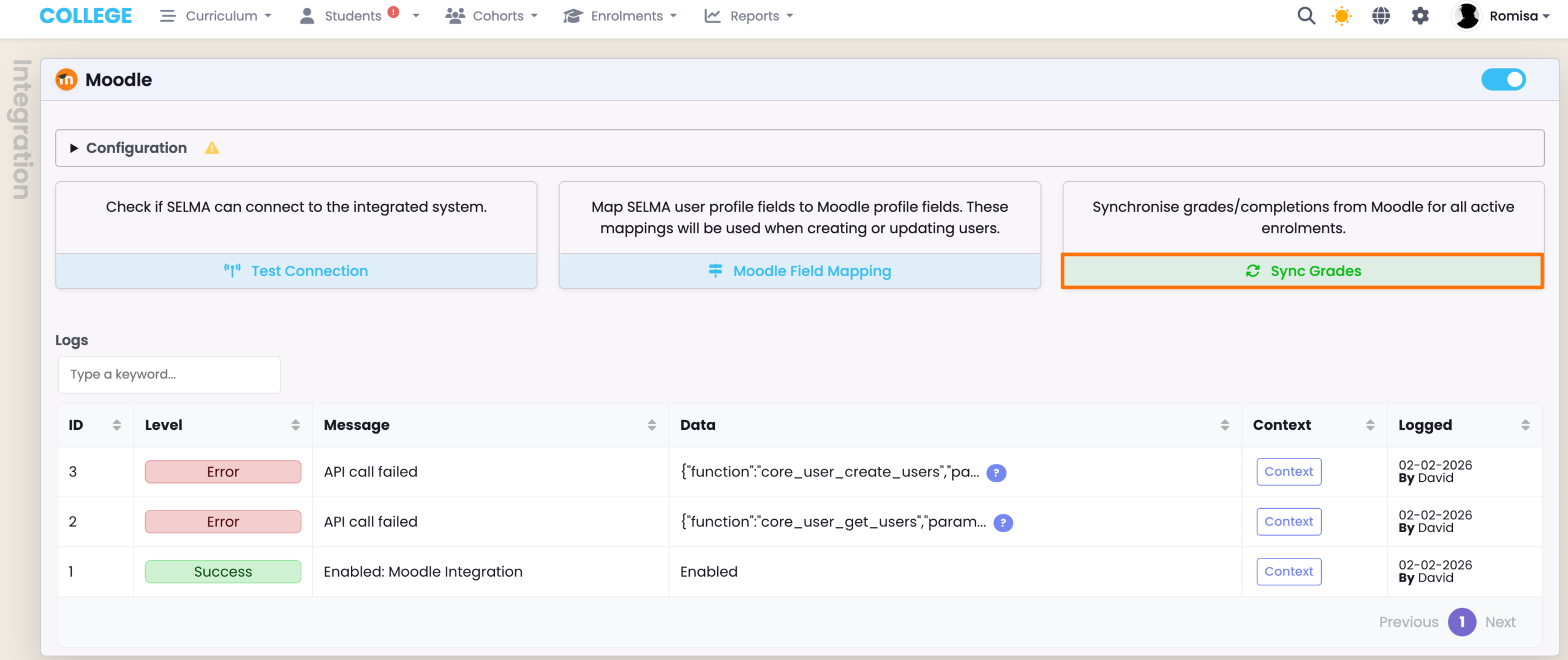
Task: Open the Cohorts menu
Action: (x=491, y=16)
